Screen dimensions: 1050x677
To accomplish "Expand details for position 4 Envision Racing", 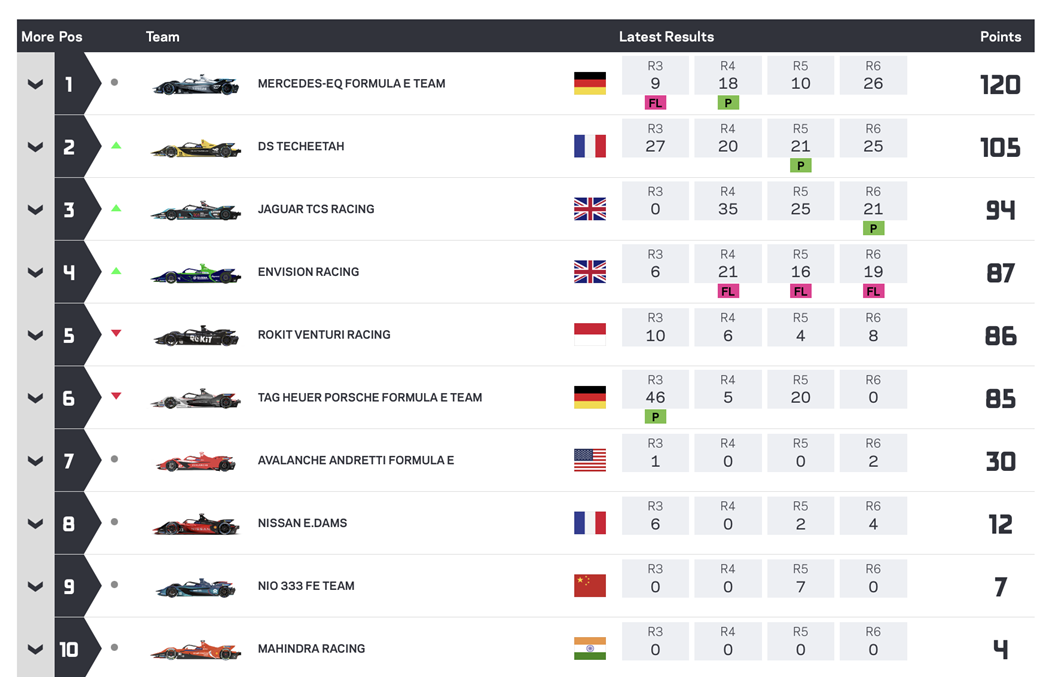I will [35, 272].
